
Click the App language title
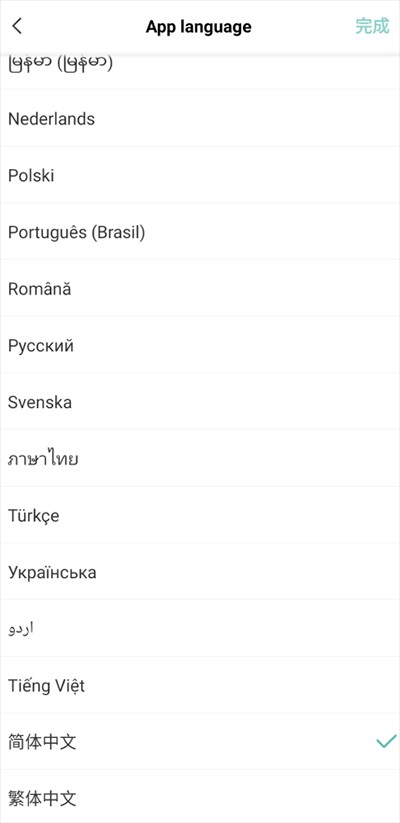click(198, 26)
